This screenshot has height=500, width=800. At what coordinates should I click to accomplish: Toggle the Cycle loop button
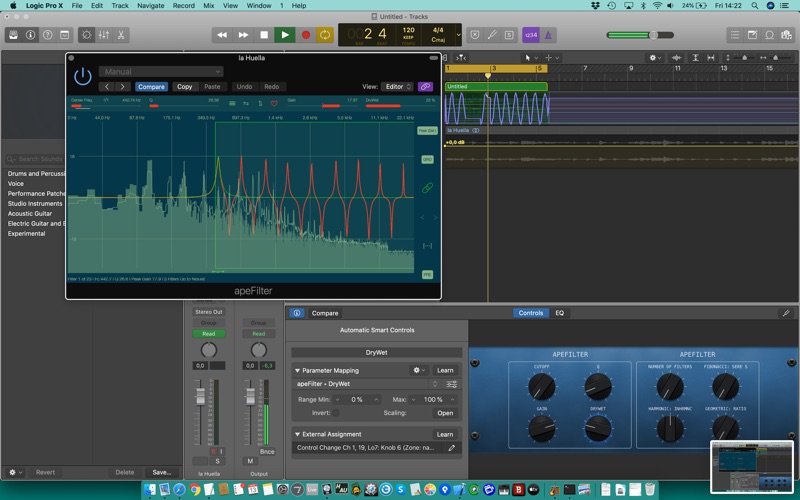coord(325,35)
